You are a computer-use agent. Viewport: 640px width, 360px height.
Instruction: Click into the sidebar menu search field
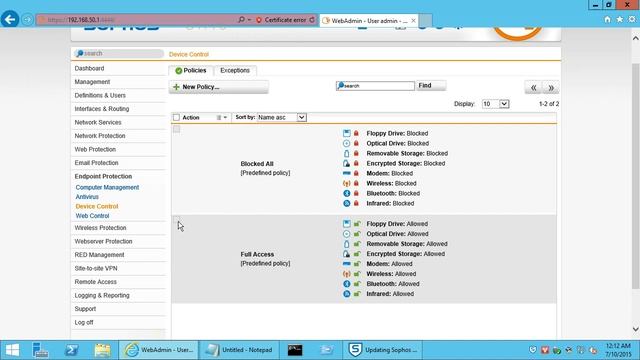click(x=119, y=53)
